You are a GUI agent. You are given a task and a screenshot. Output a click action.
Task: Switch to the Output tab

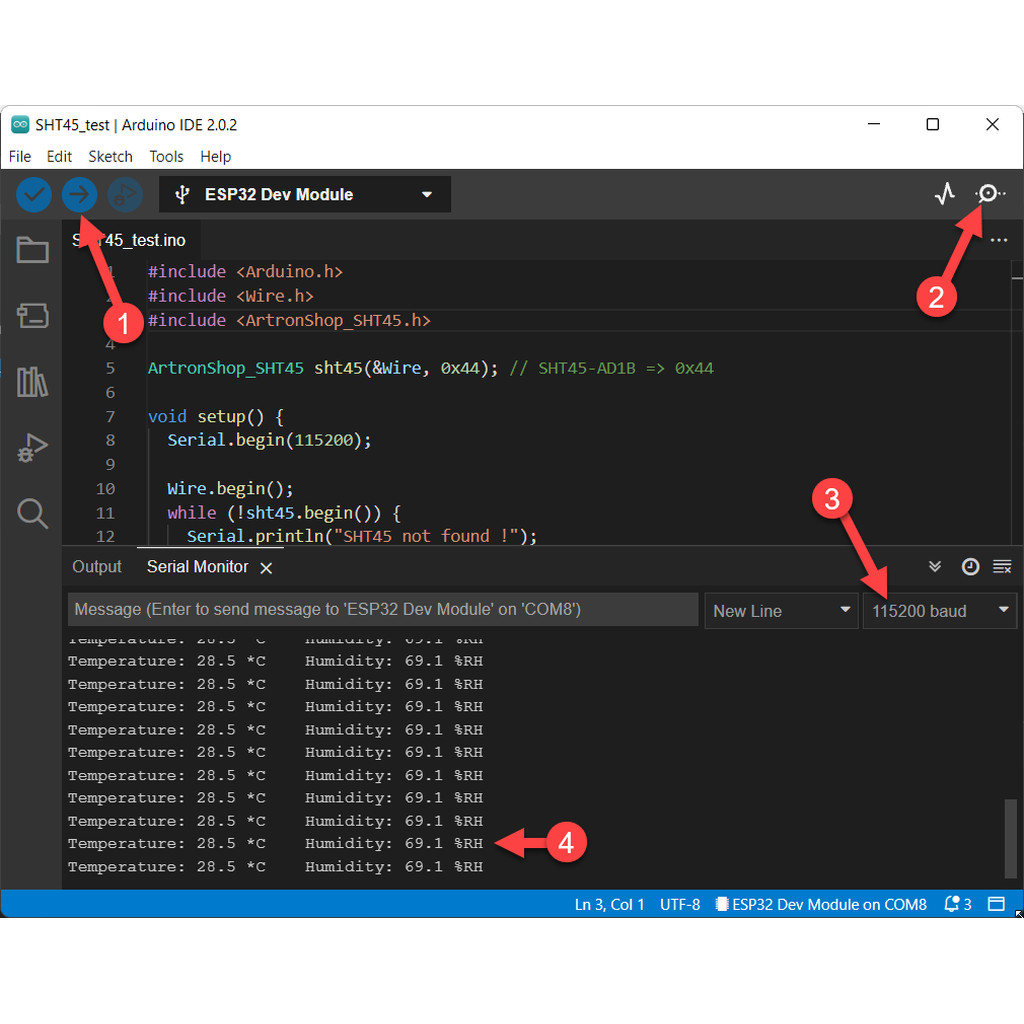tap(97, 567)
